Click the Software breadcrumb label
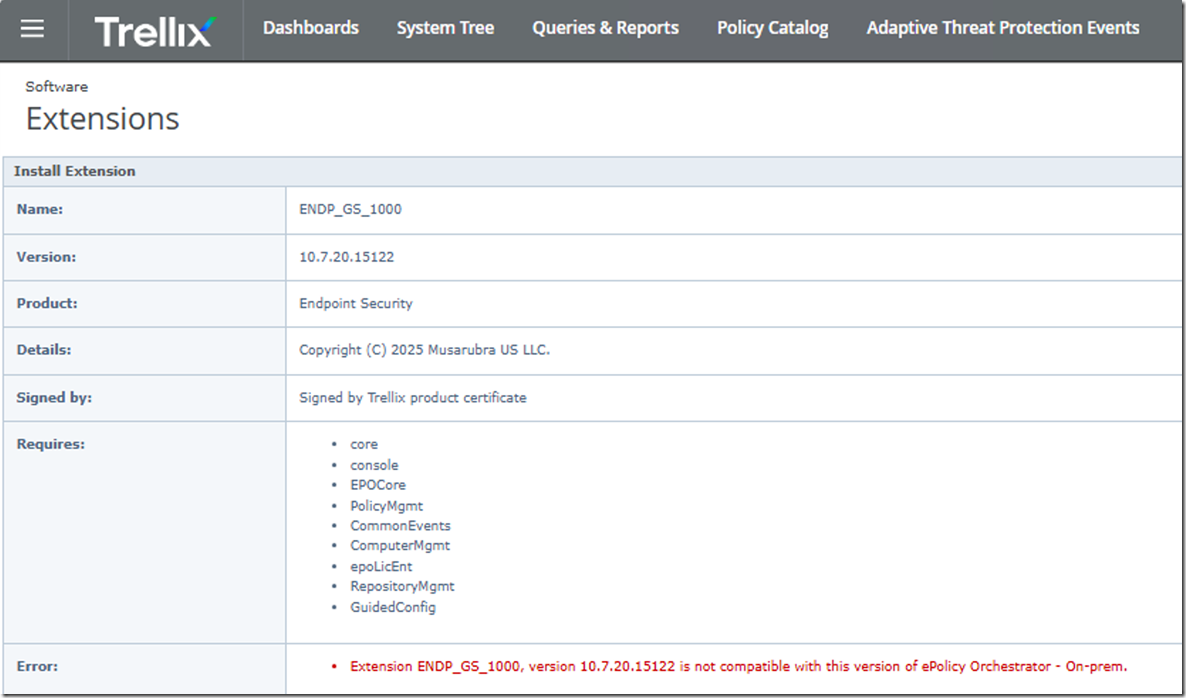The height and width of the screenshot is (698, 1186). pyautogui.click(x=57, y=87)
